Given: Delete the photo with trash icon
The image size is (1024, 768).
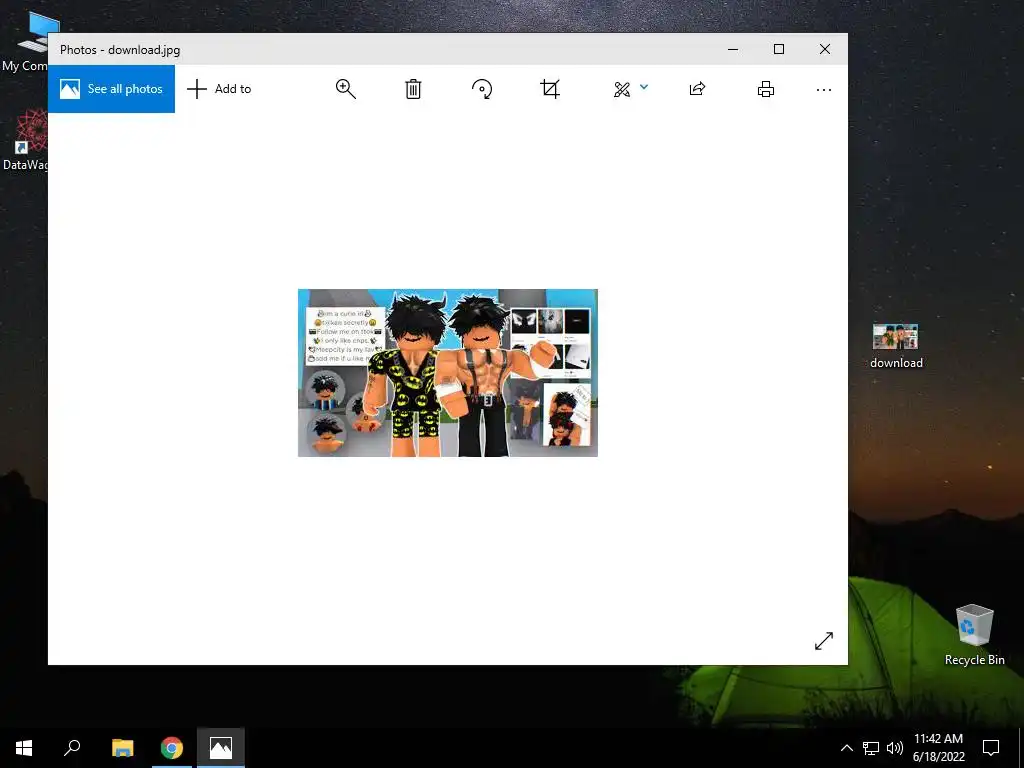Looking at the screenshot, I should pos(413,89).
